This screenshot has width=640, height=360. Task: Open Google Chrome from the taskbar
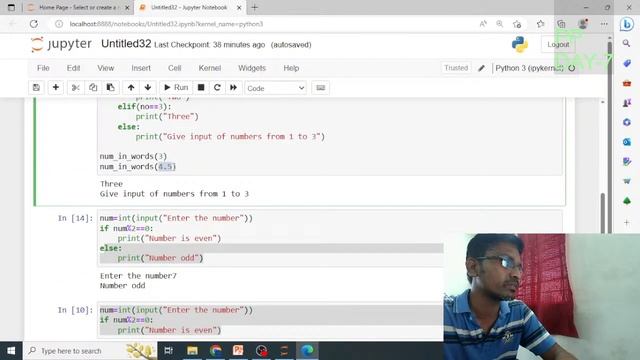coord(216,351)
